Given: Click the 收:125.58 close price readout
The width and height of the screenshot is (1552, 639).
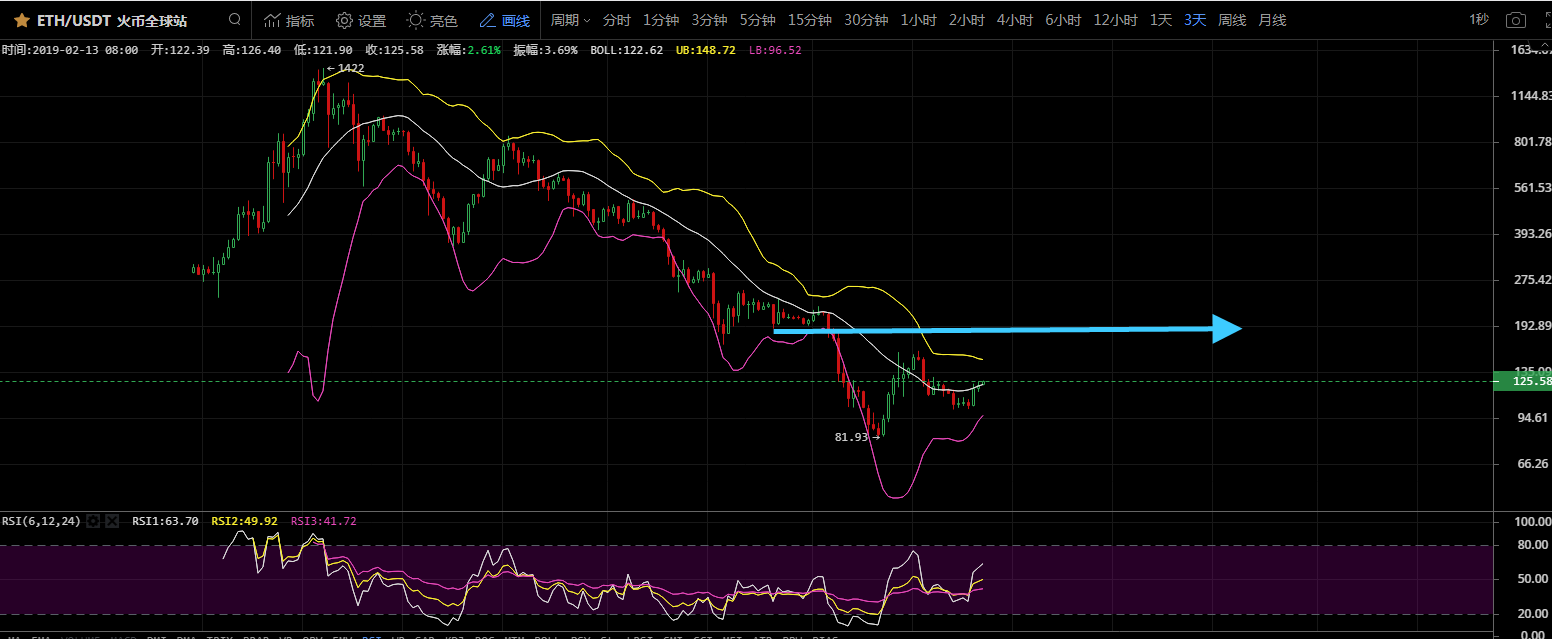Looking at the screenshot, I should [x=394, y=50].
